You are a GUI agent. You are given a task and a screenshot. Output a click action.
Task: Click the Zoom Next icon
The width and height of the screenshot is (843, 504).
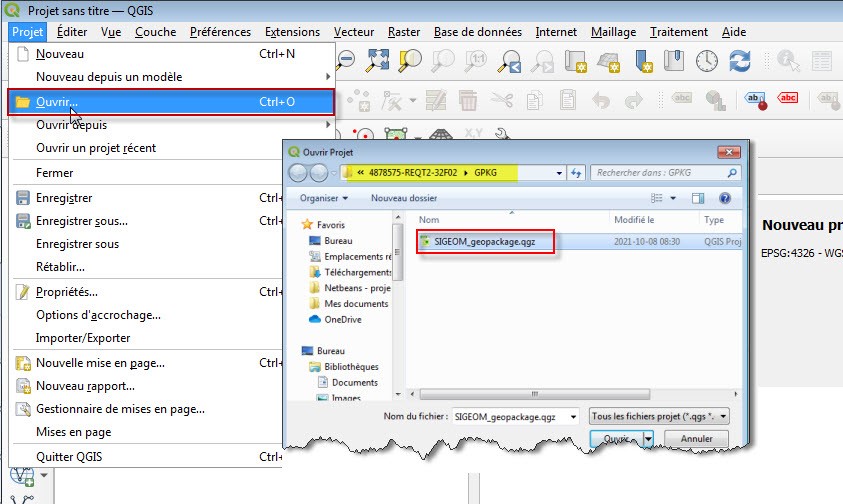[542, 61]
